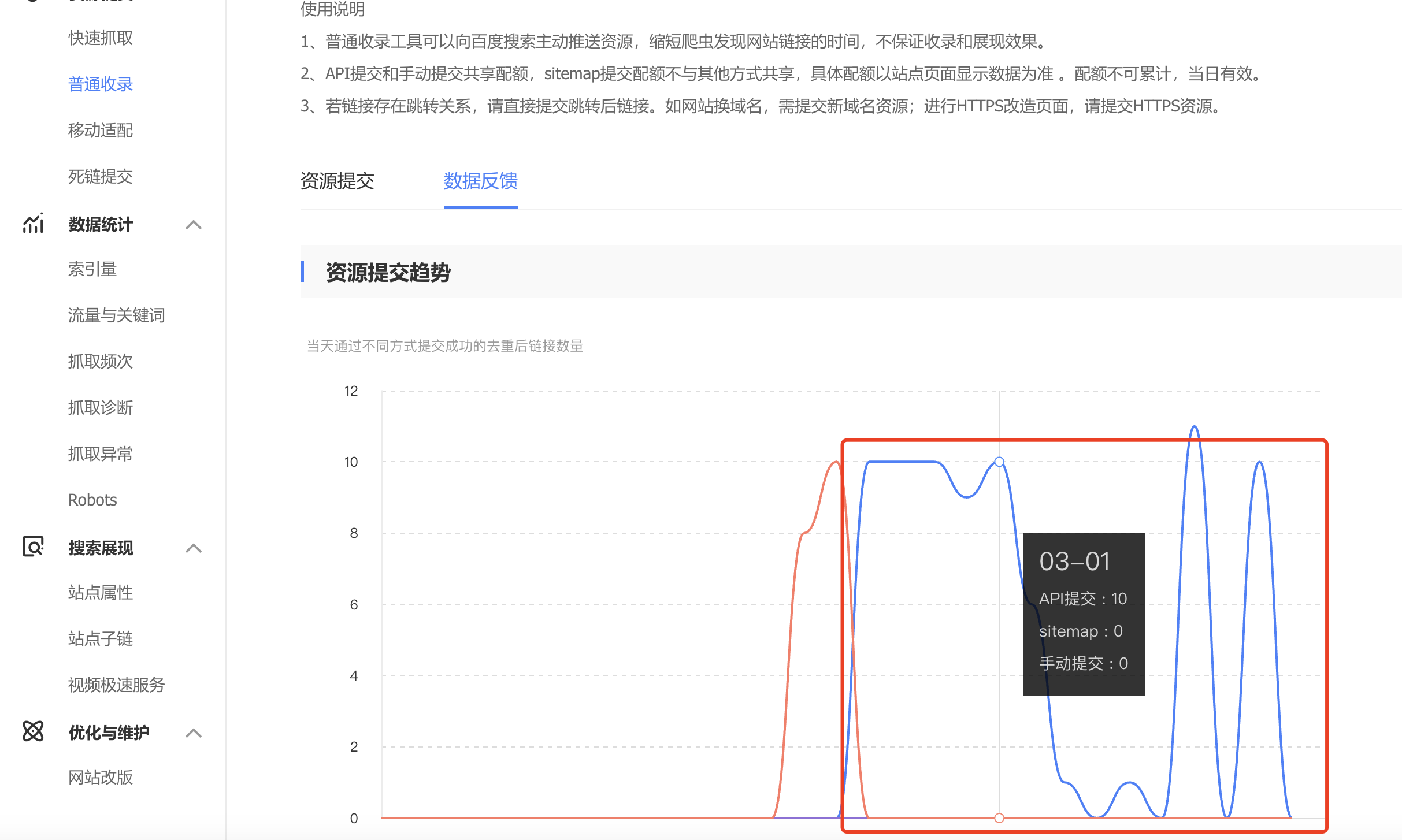This screenshot has width=1402, height=840.
Task: Click the 数据统计 chart icon
Action: coord(33,224)
